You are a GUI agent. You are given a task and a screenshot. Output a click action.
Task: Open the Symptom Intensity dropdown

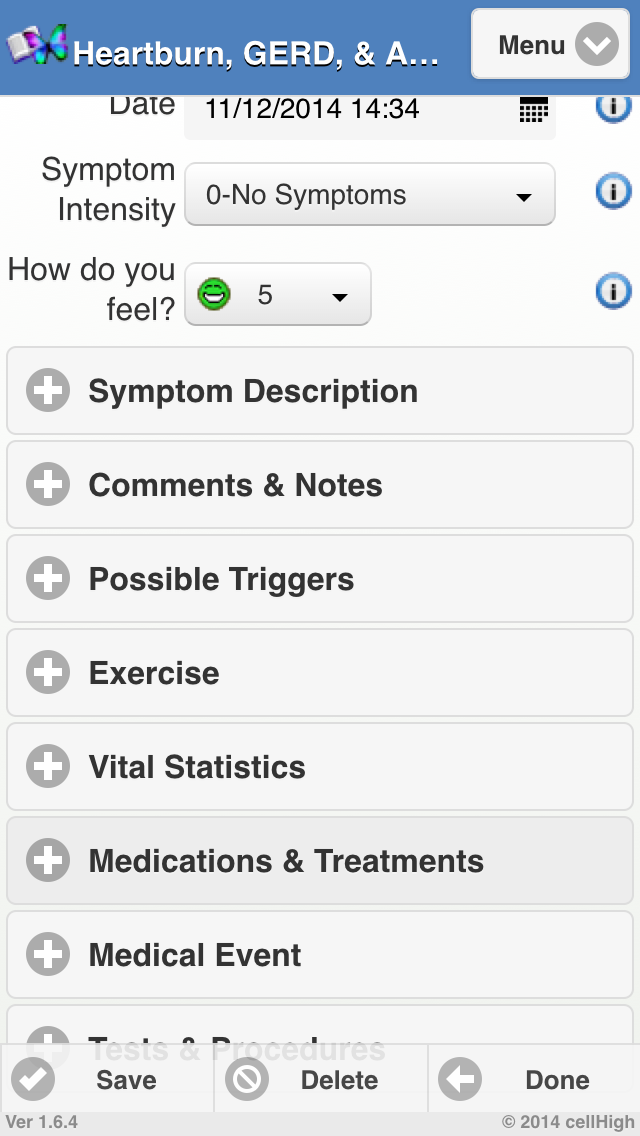369,195
